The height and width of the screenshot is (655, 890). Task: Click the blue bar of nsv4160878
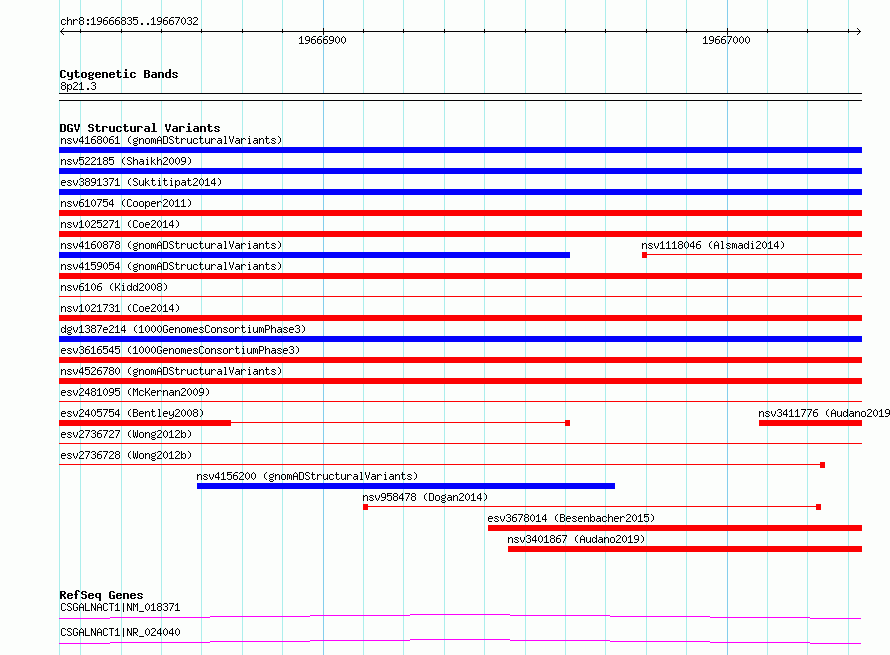pyautogui.click(x=314, y=255)
